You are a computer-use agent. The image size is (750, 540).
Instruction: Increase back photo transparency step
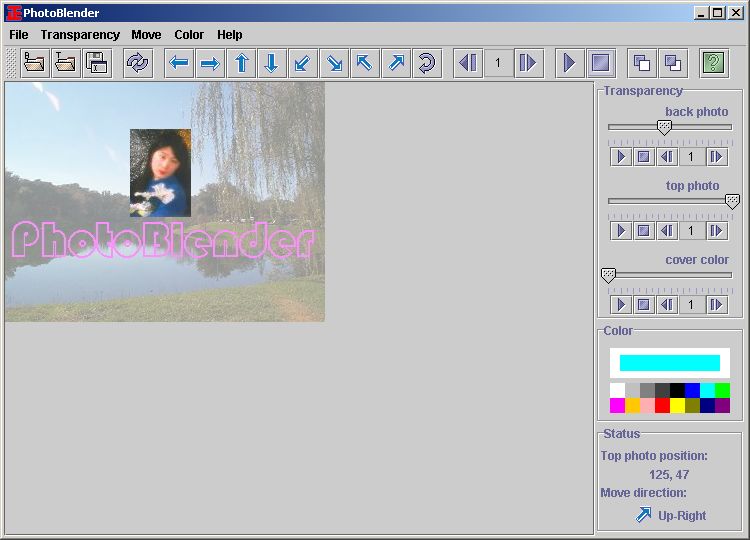[x=717, y=157]
